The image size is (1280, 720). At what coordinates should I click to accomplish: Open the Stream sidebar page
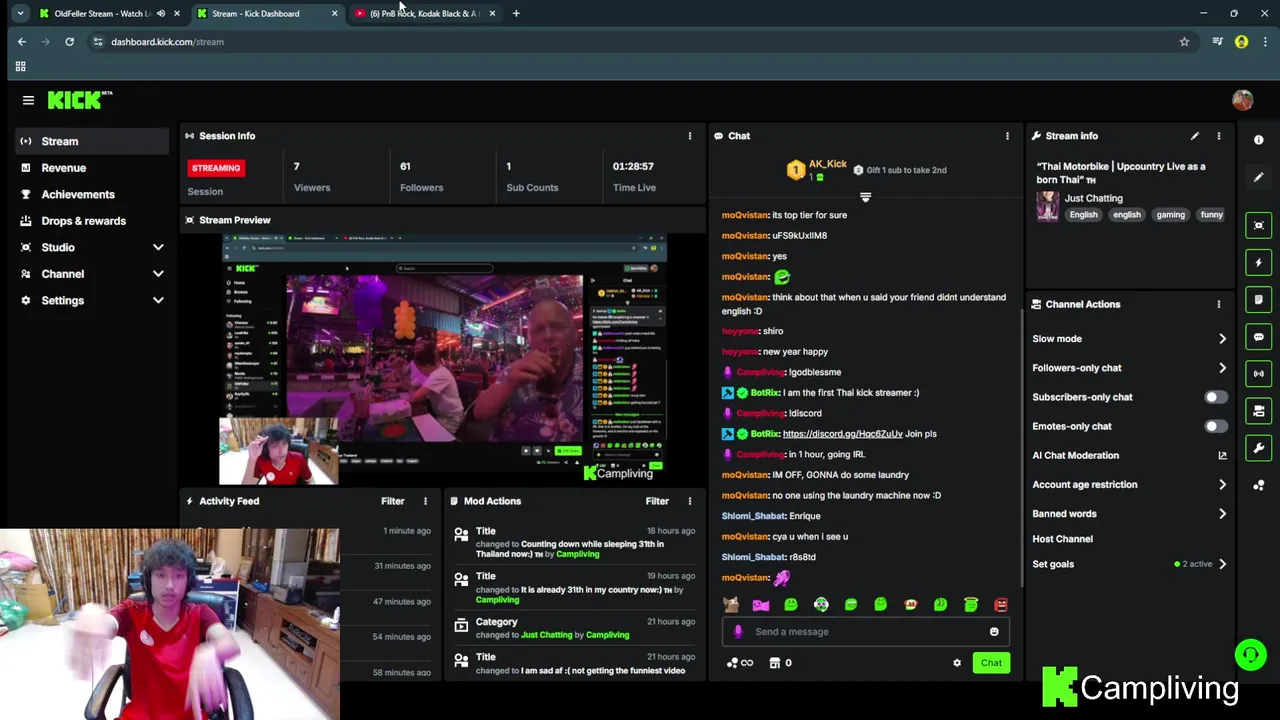[92, 141]
